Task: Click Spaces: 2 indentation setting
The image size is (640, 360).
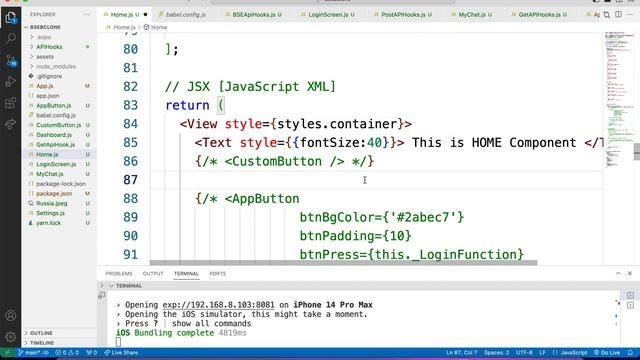Action: coord(497,353)
